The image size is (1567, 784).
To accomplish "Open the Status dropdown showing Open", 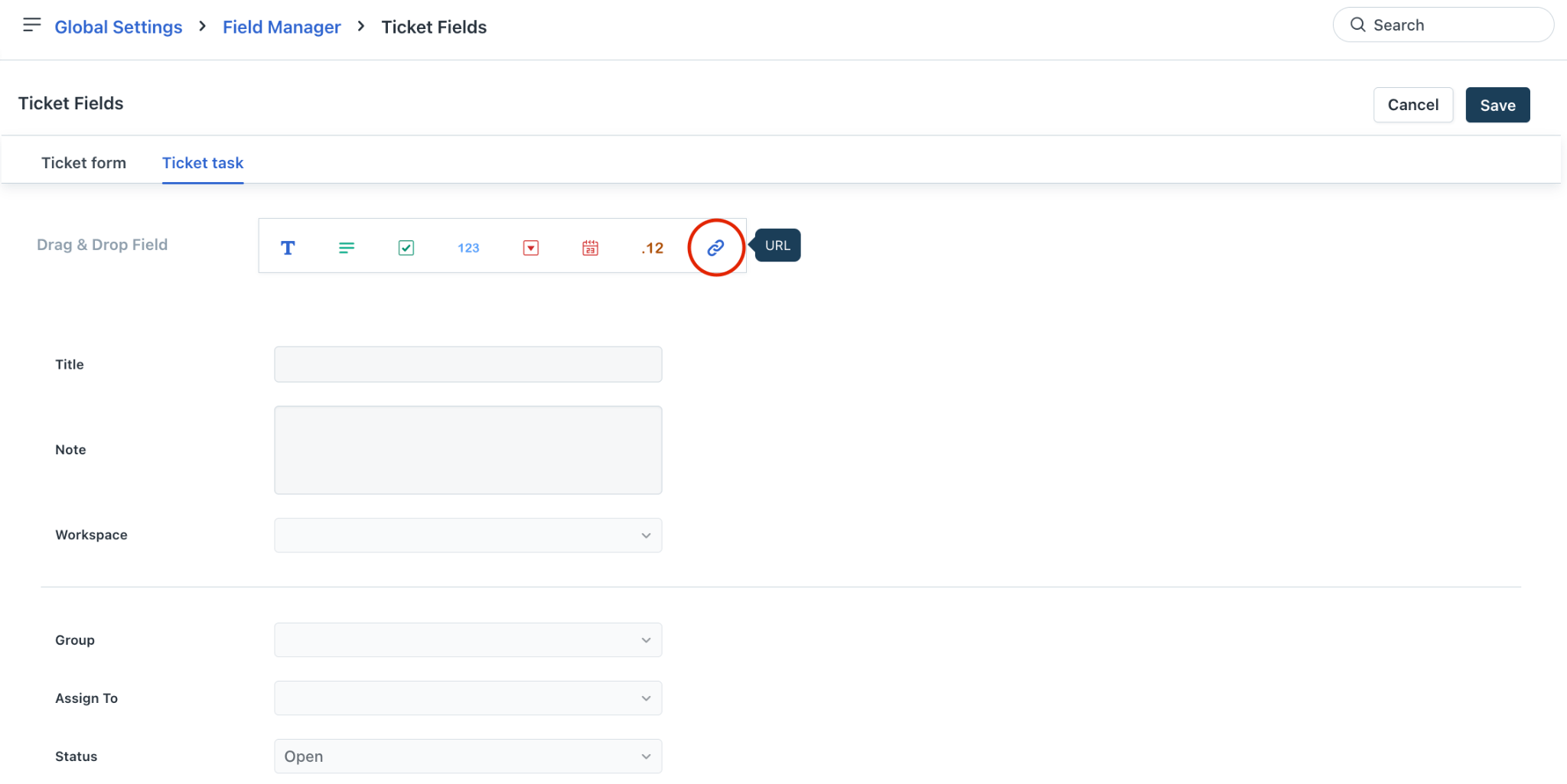I will tap(467, 756).
